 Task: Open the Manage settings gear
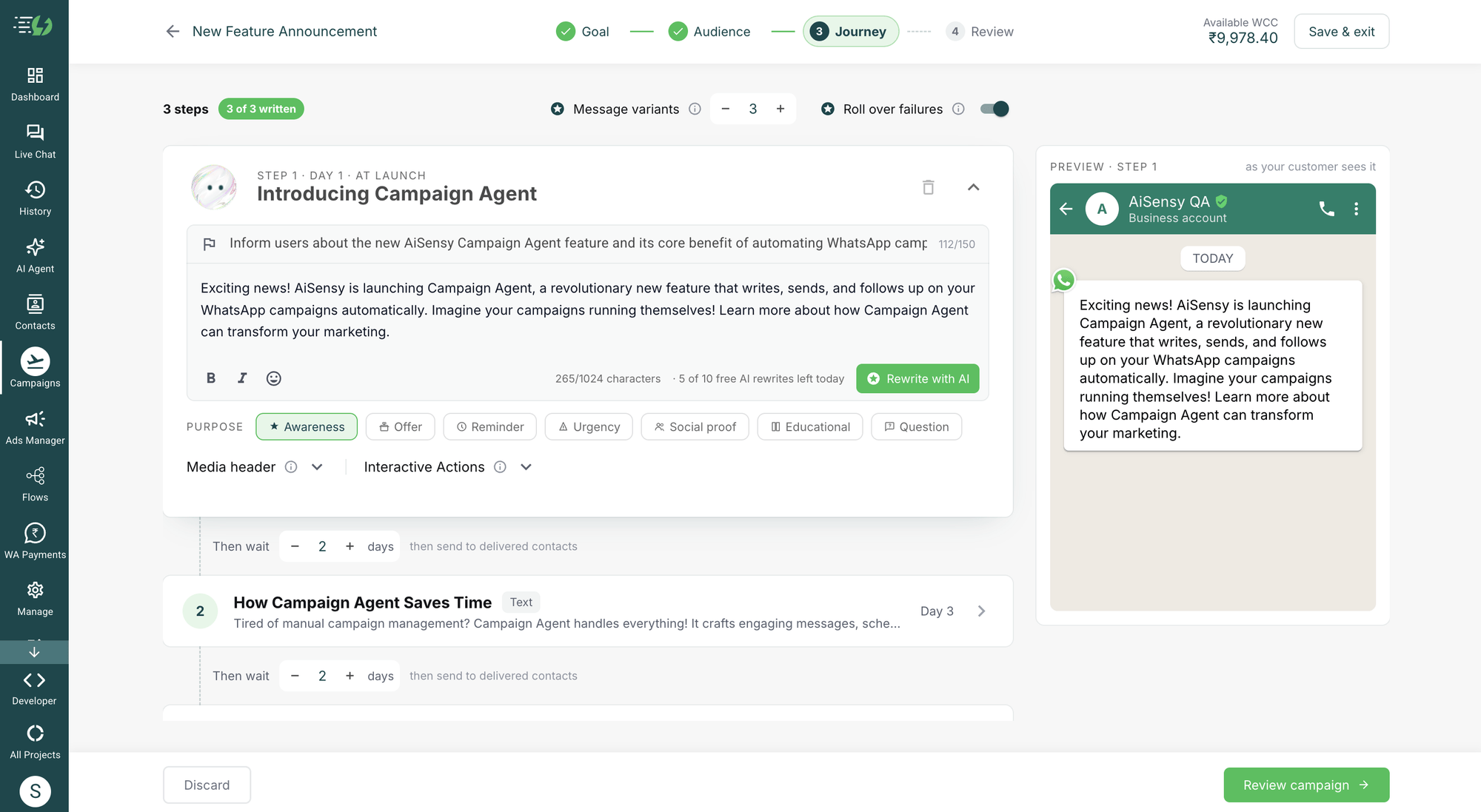pos(35,599)
